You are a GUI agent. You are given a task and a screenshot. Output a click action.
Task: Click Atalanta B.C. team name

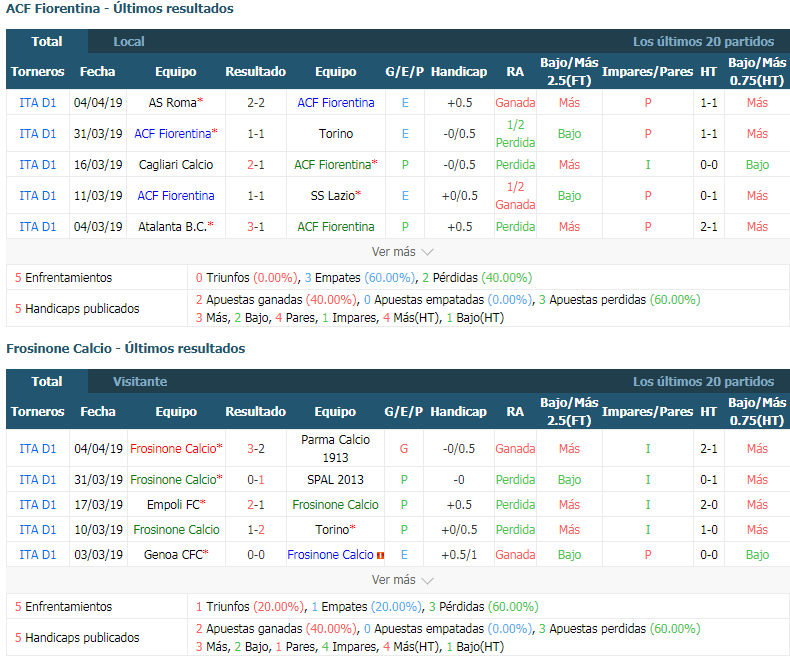coord(173,227)
